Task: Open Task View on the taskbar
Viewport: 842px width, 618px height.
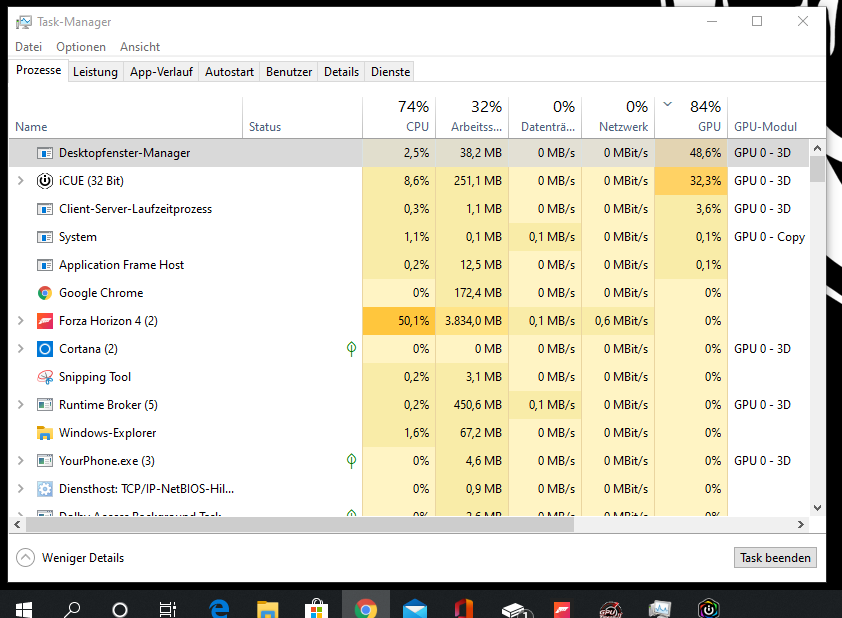Action: point(168,609)
